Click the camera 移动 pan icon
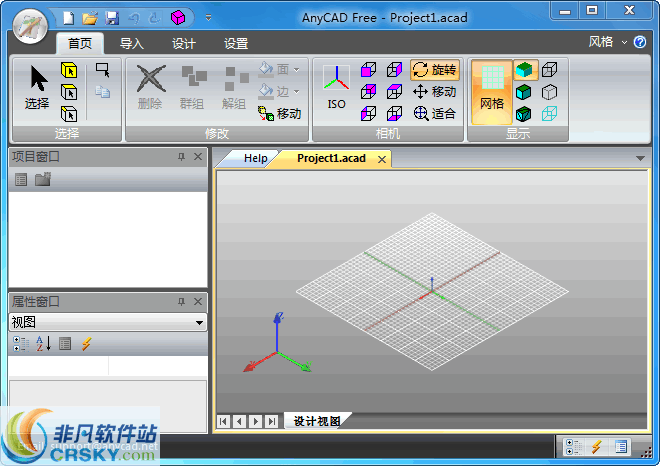The height and width of the screenshot is (466, 660). click(x=434, y=91)
